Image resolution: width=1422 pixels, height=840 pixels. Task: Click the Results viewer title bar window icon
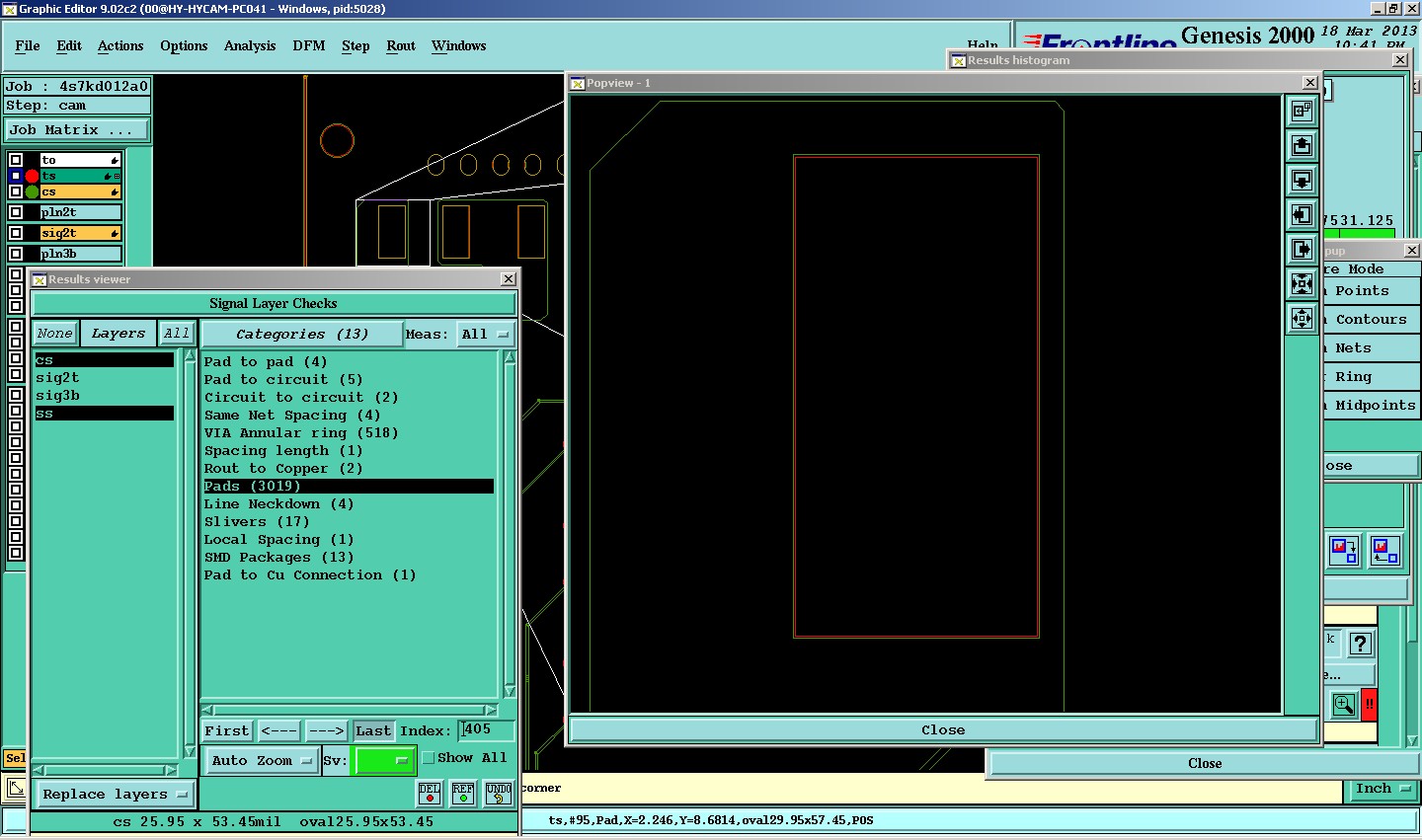click(39, 279)
